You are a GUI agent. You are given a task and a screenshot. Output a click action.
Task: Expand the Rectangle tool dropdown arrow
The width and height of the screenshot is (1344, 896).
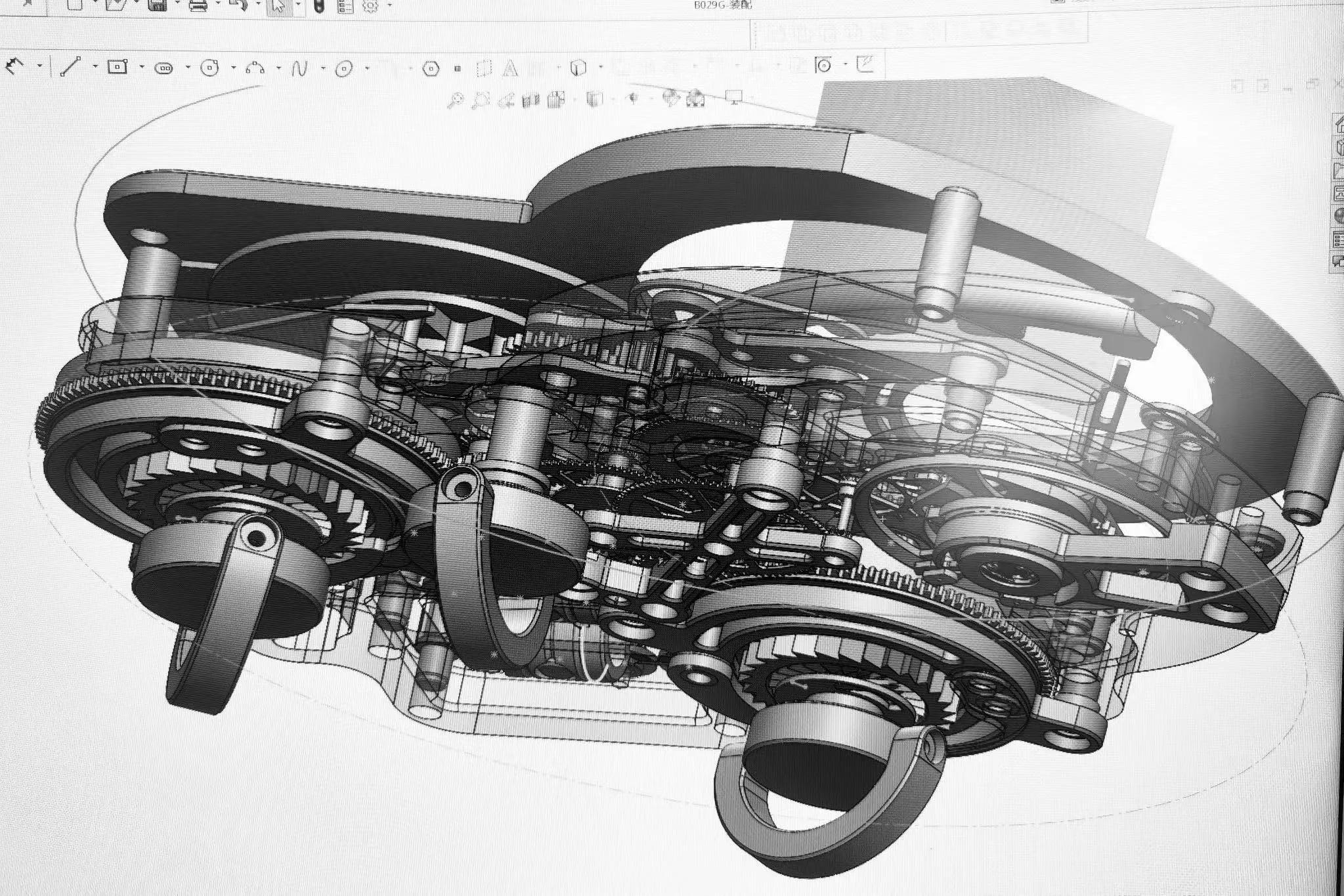coord(142,66)
